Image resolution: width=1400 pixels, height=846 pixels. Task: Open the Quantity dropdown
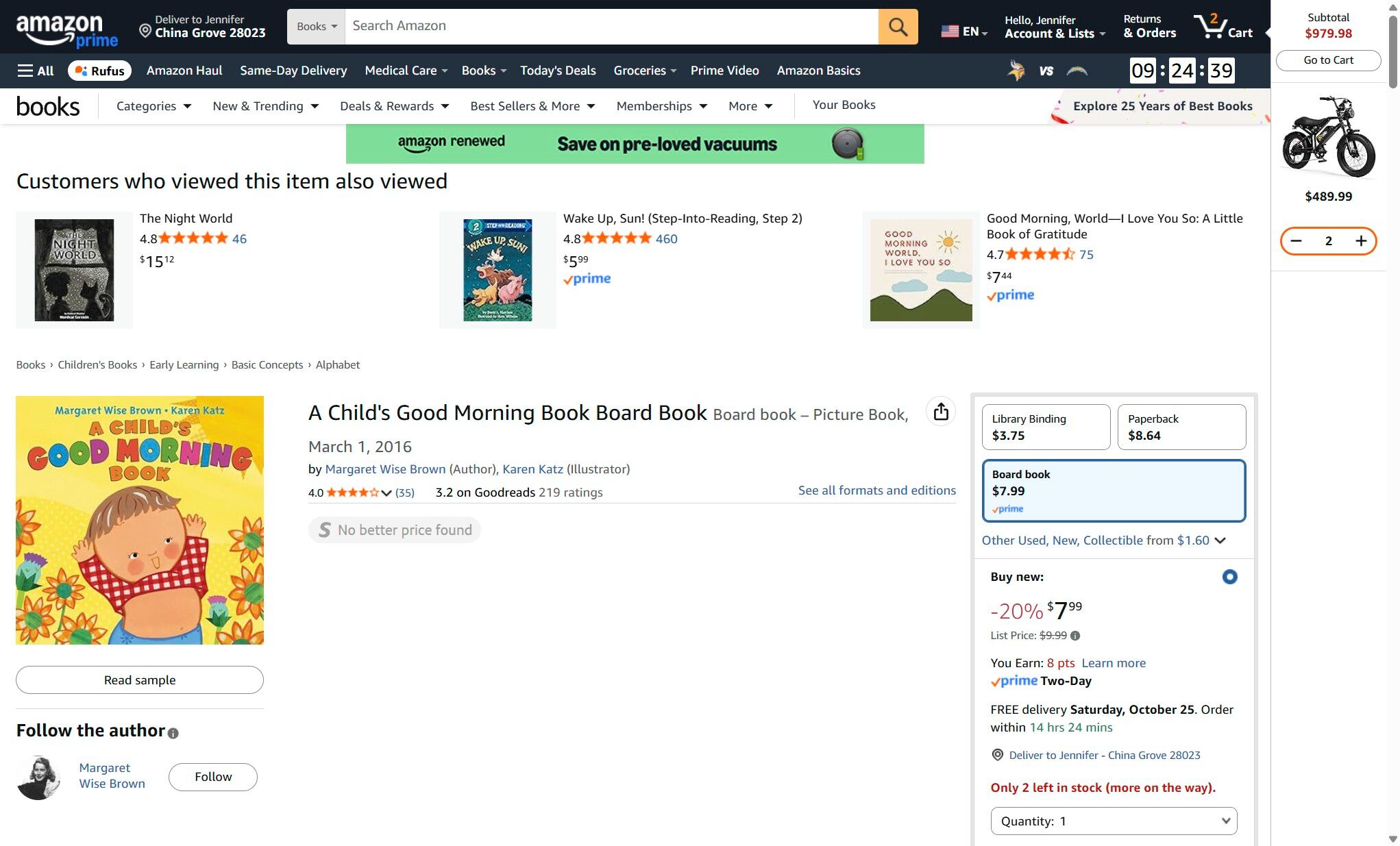coord(1114,821)
